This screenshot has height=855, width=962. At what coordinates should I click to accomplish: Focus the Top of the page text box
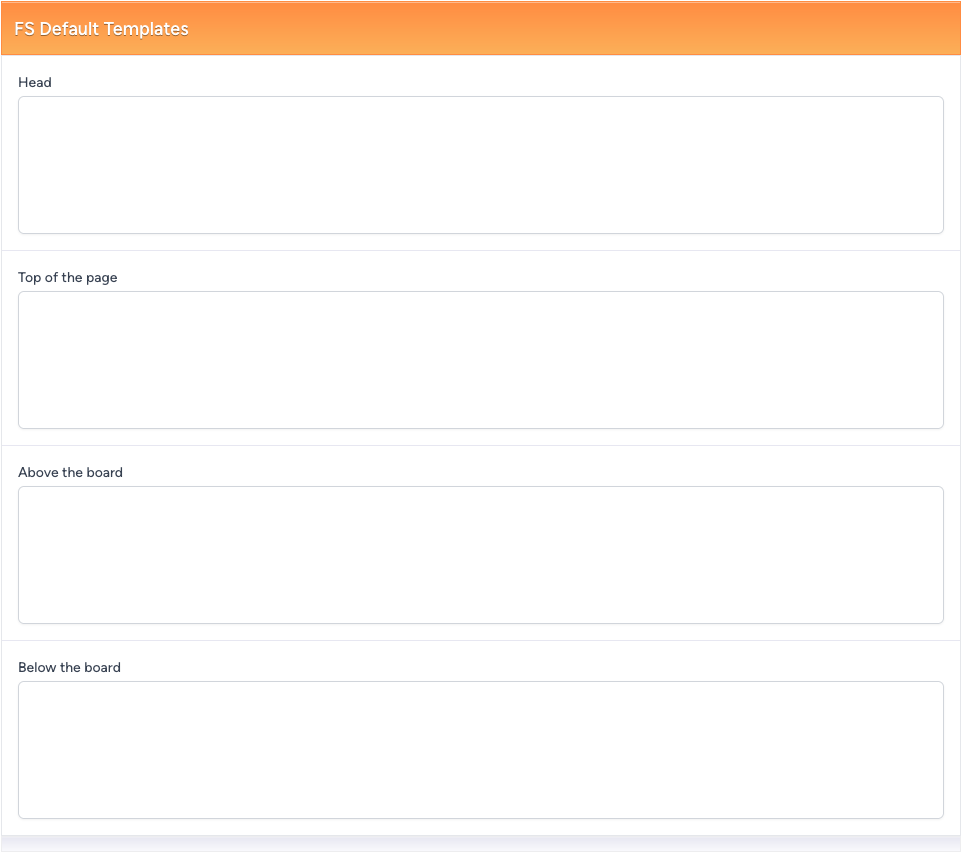(x=480, y=360)
